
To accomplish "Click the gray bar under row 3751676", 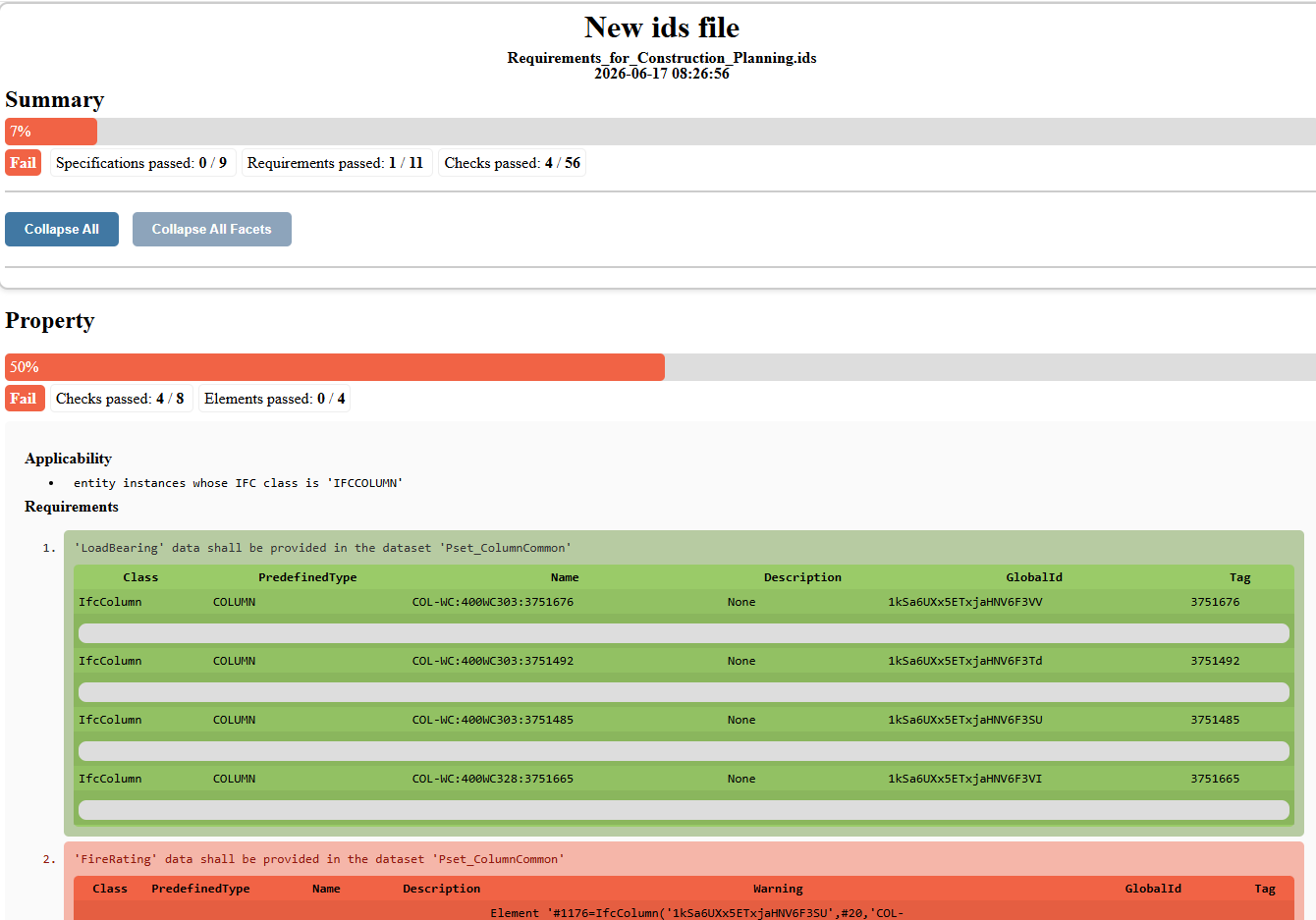I will (684, 633).
